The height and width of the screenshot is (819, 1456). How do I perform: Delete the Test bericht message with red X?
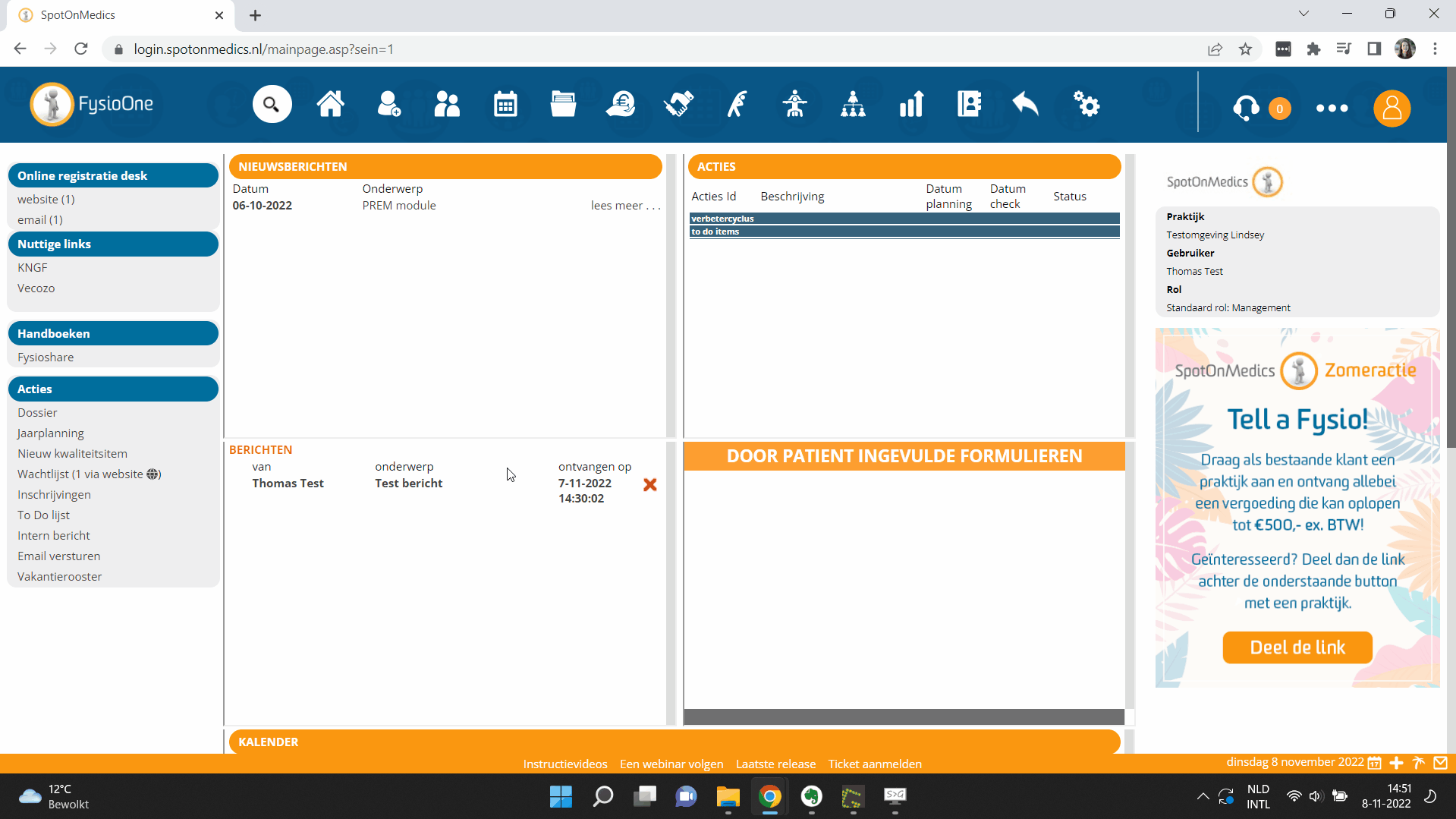(650, 485)
